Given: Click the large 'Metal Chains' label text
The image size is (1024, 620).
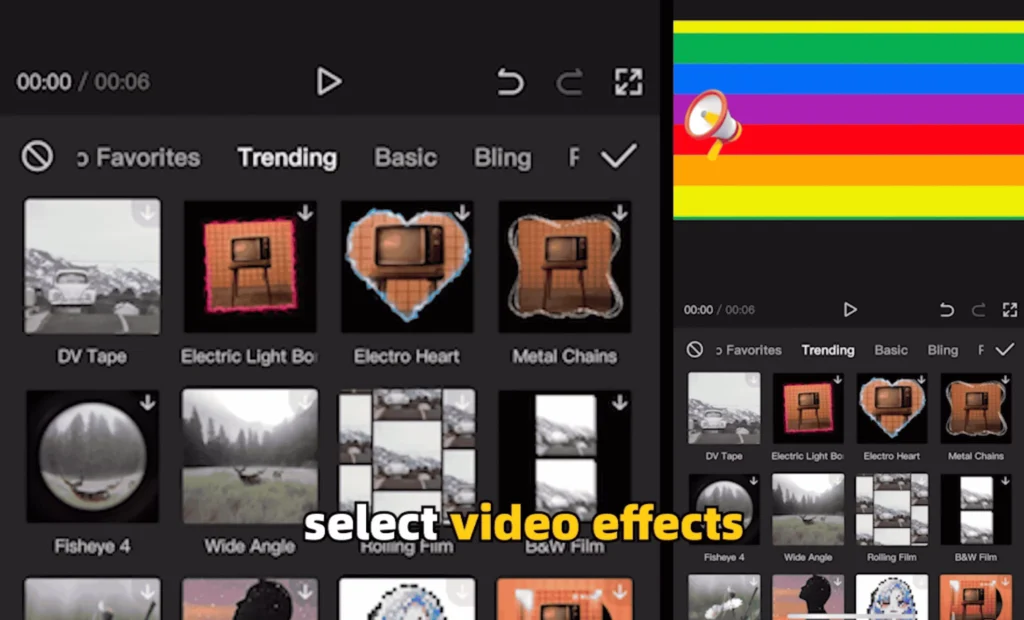Looking at the screenshot, I should pos(565,357).
